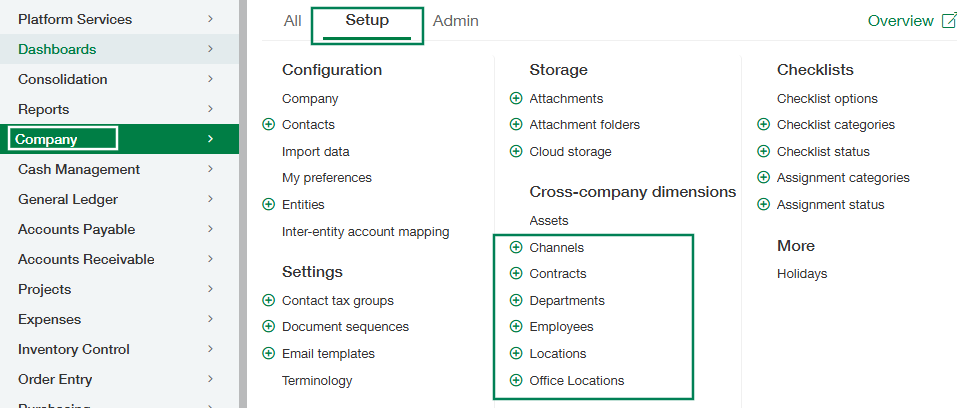This screenshot has width=957, height=408.
Task: Open the Inventory Control menu item
Action: click(x=119, y=349)
